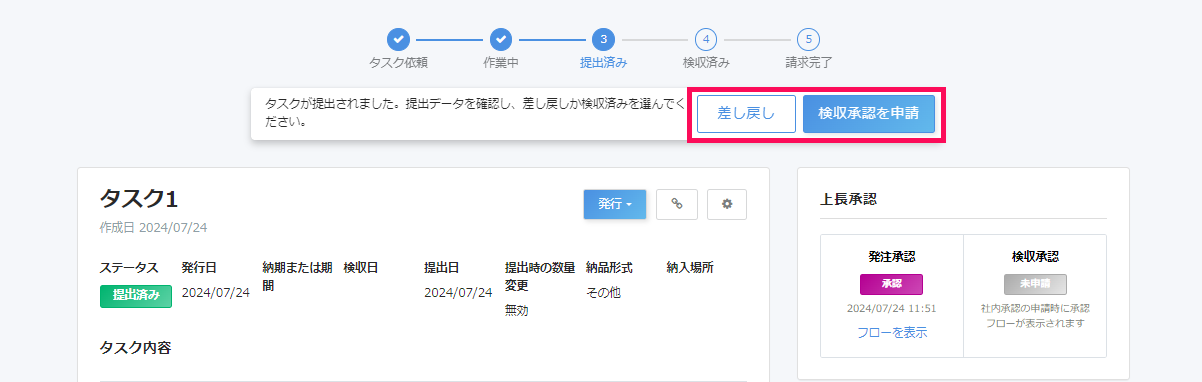The image size is (1202, 382).
Task: Click the 検収承認を申請 button
Action: [x=868, y=114]
